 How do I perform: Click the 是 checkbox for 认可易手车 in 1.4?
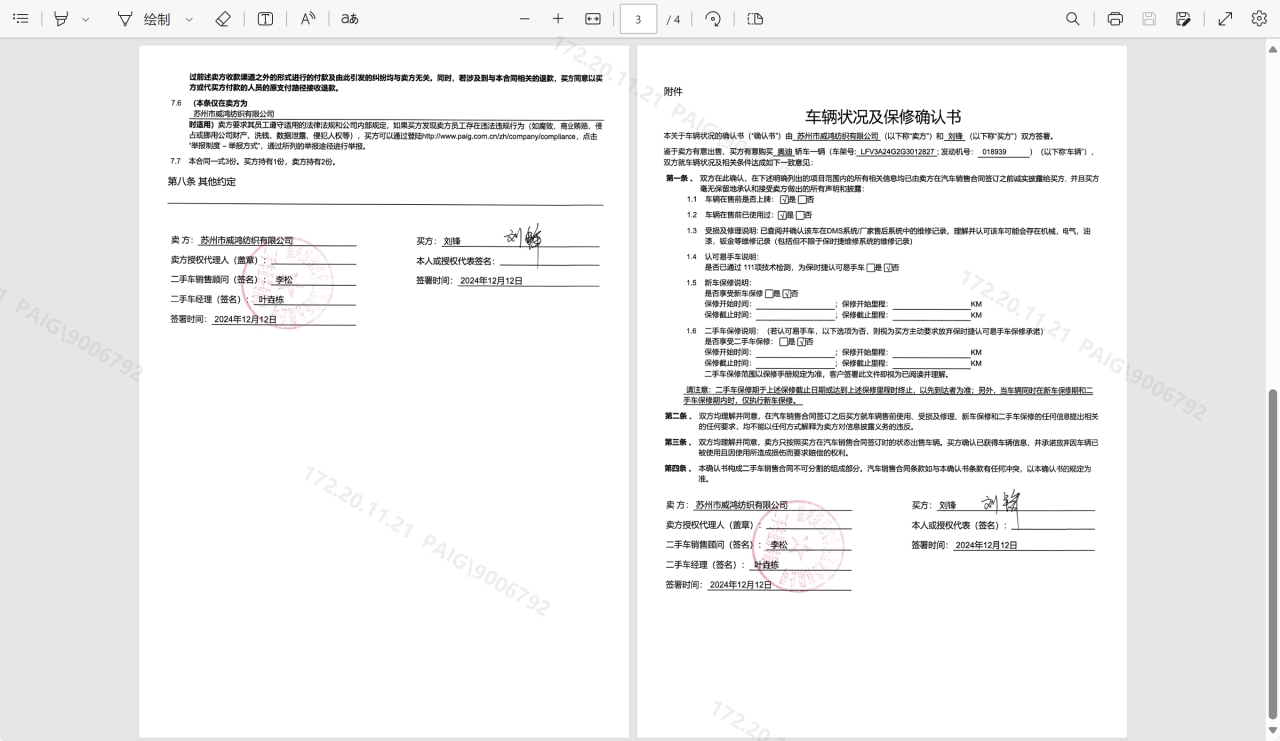tap(870, 267)
